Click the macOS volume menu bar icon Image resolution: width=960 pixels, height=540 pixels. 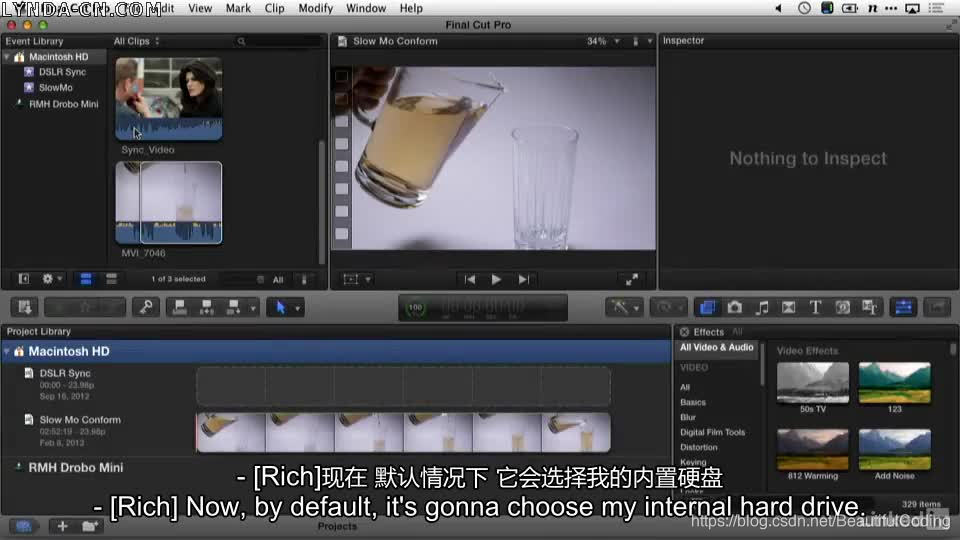779,9
